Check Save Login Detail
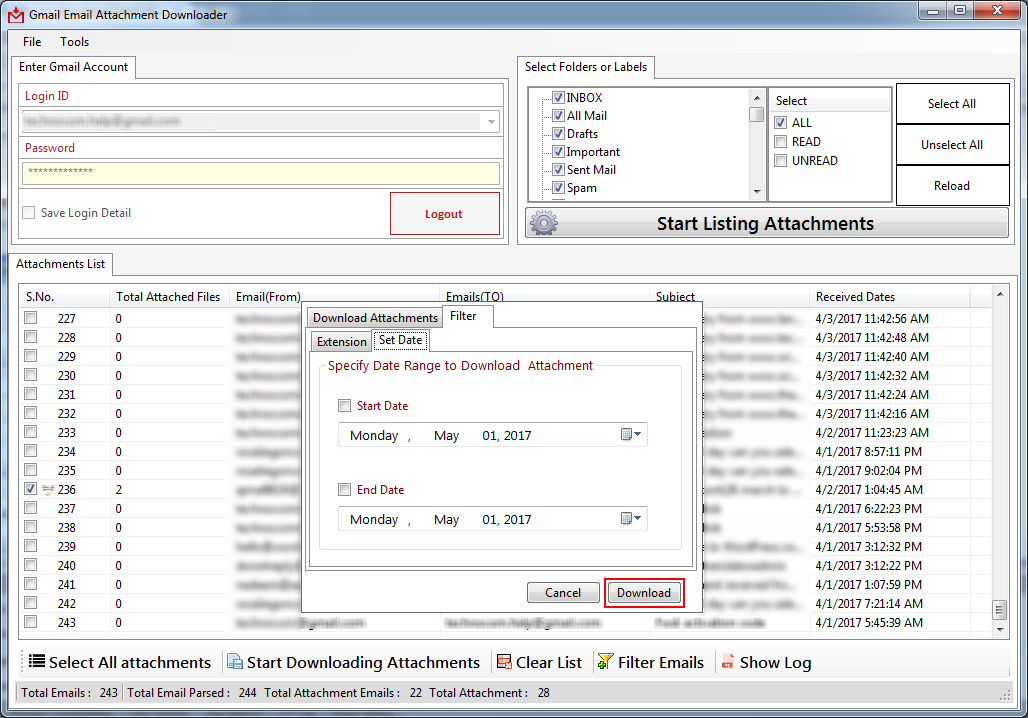Screen dimensions: 1028x718 (x=29, y=212)
